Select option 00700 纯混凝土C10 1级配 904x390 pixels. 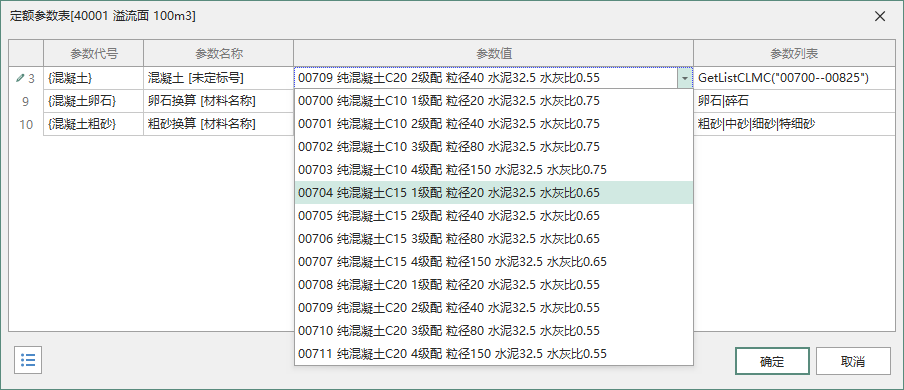[494, 101]
